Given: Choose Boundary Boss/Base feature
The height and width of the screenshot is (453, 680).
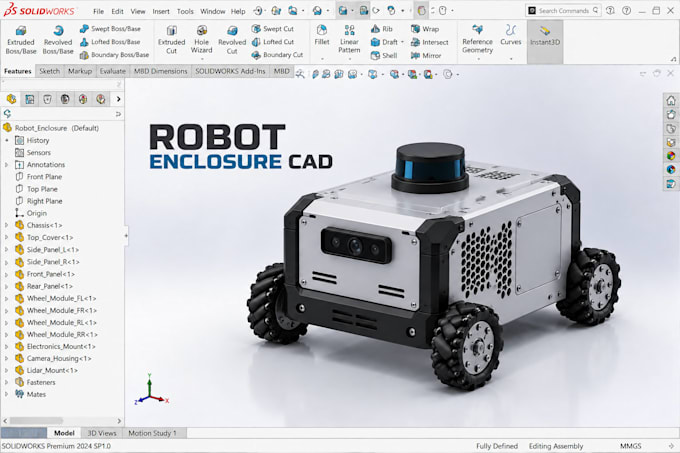Looking at the screenshot, I should 114,55.
